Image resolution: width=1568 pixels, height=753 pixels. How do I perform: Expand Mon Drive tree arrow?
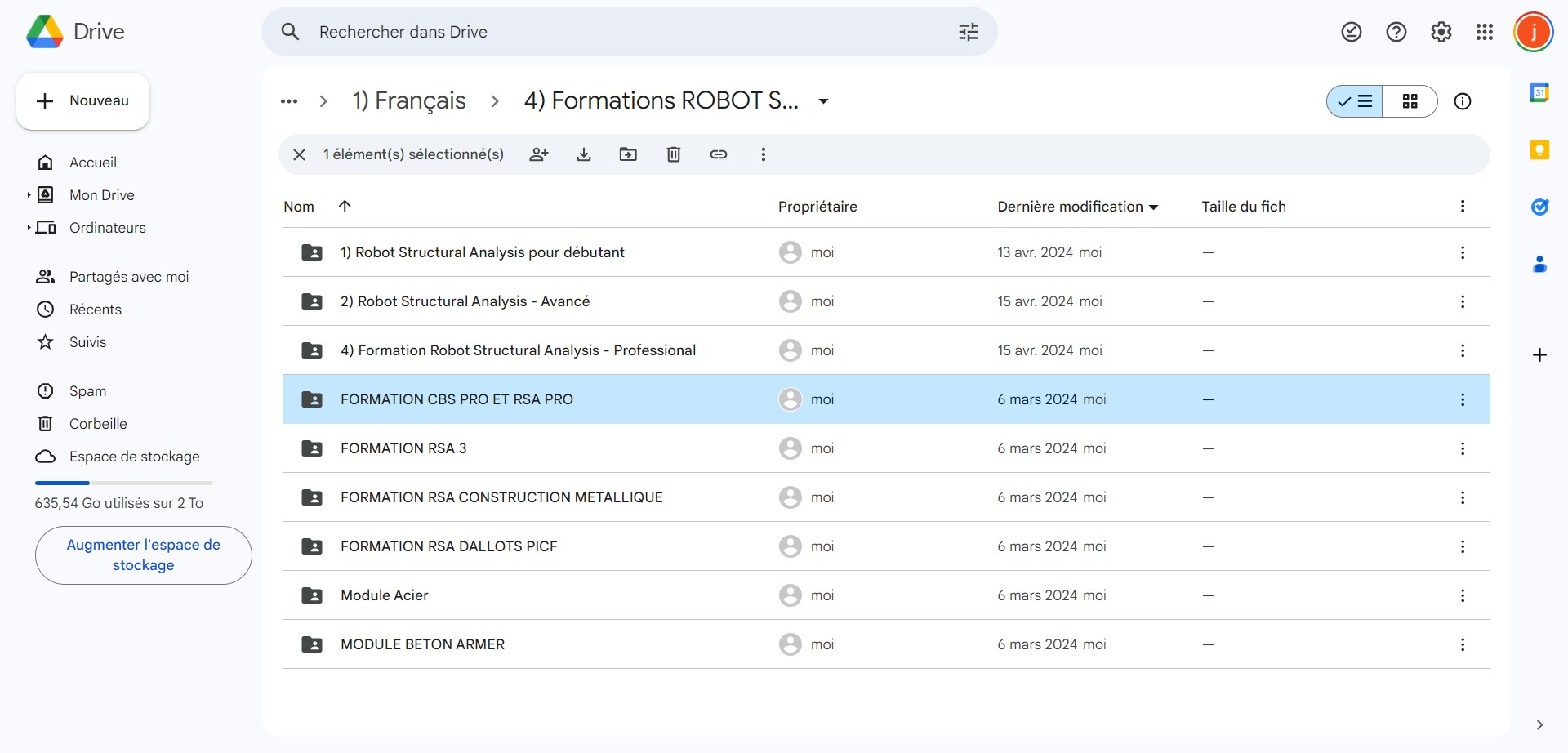[x=29, y=195]
